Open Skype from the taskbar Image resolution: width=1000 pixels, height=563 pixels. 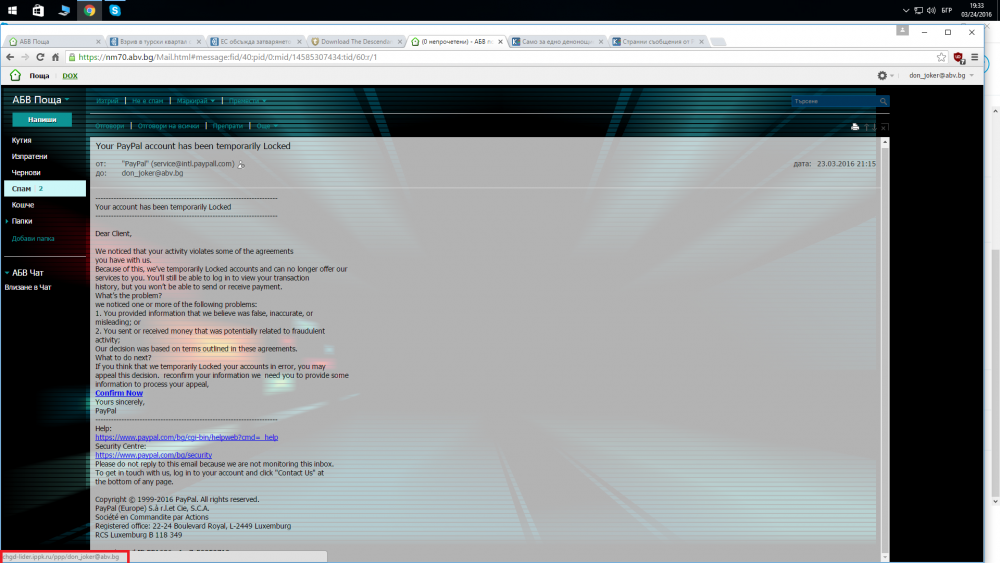coord(115,10)
